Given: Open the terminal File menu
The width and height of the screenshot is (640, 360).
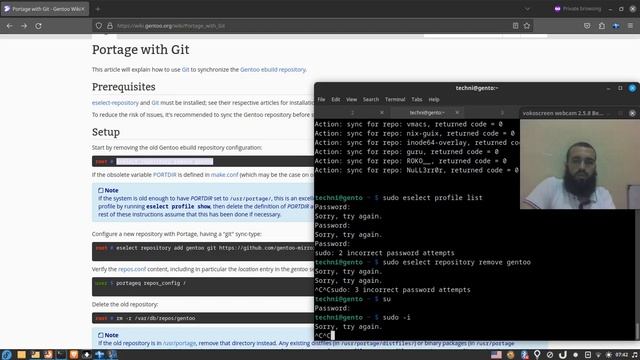Looking at the screenshot, I should [x=322, y=99].
